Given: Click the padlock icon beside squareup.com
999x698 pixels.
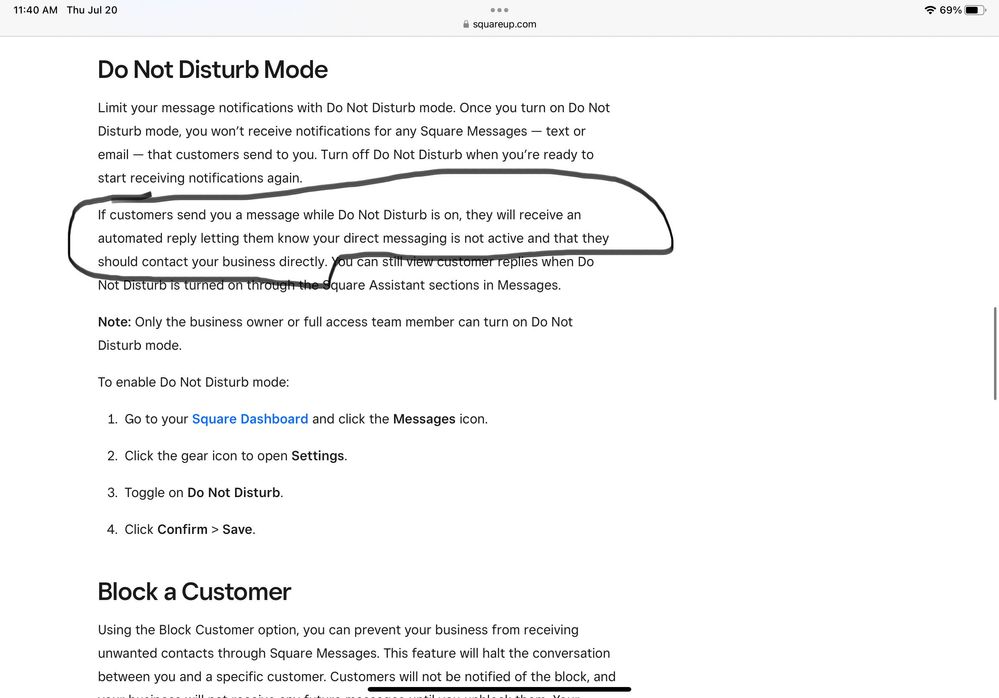Looking at the screenshot, I should (x=465, y=25).
